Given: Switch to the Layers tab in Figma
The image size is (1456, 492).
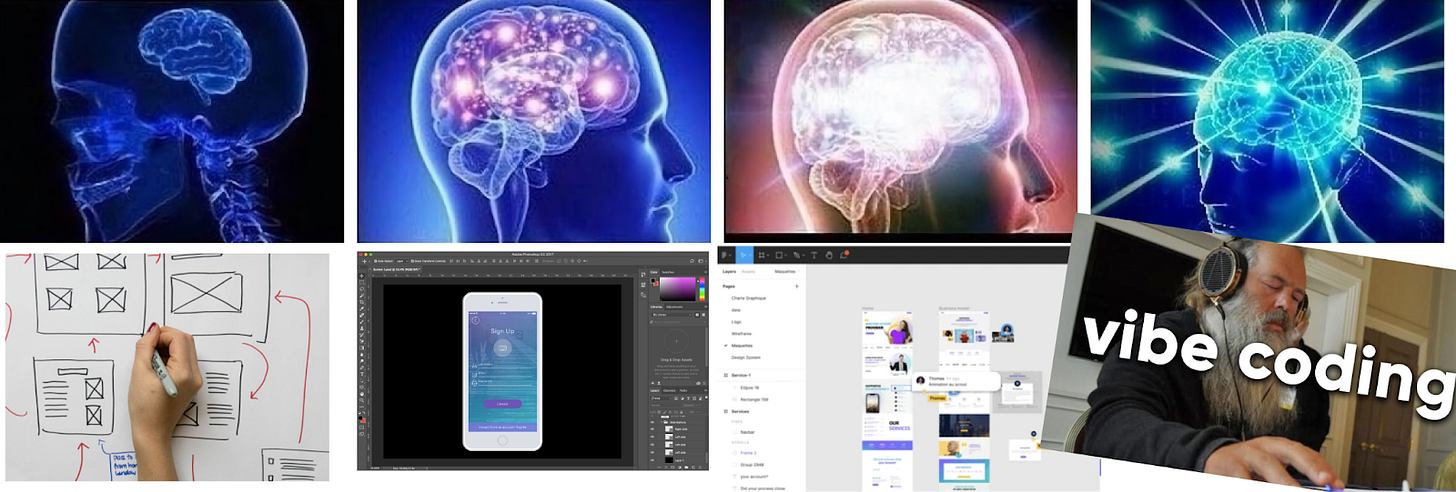Looking at the screenshot, I should [729, 271].
